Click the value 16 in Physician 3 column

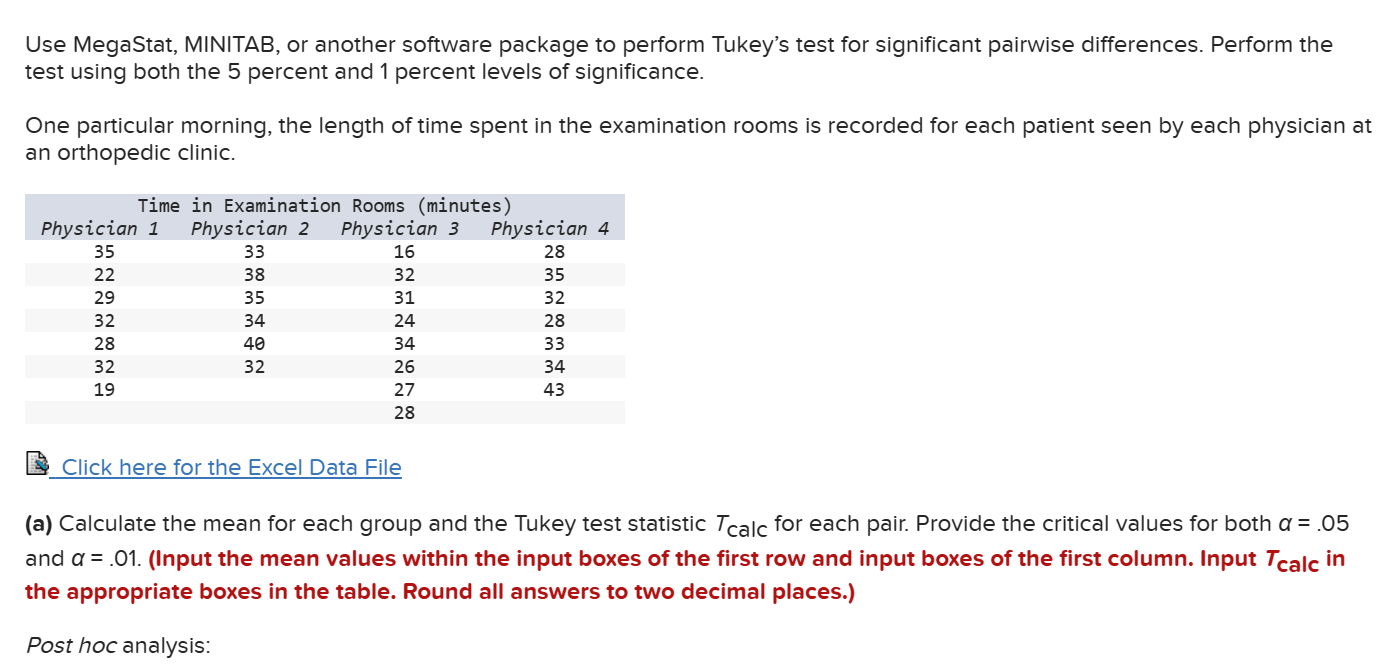[x=404, y=252]
